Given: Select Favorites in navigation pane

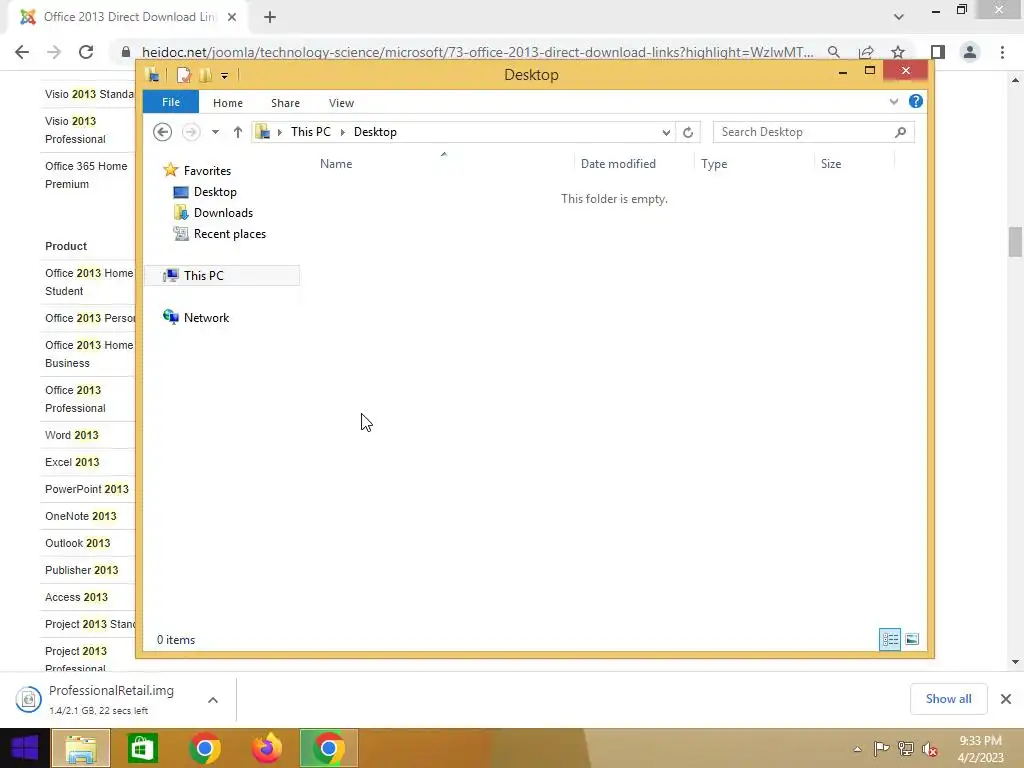Looking at the screenshot, I should (x=207, y=170).
